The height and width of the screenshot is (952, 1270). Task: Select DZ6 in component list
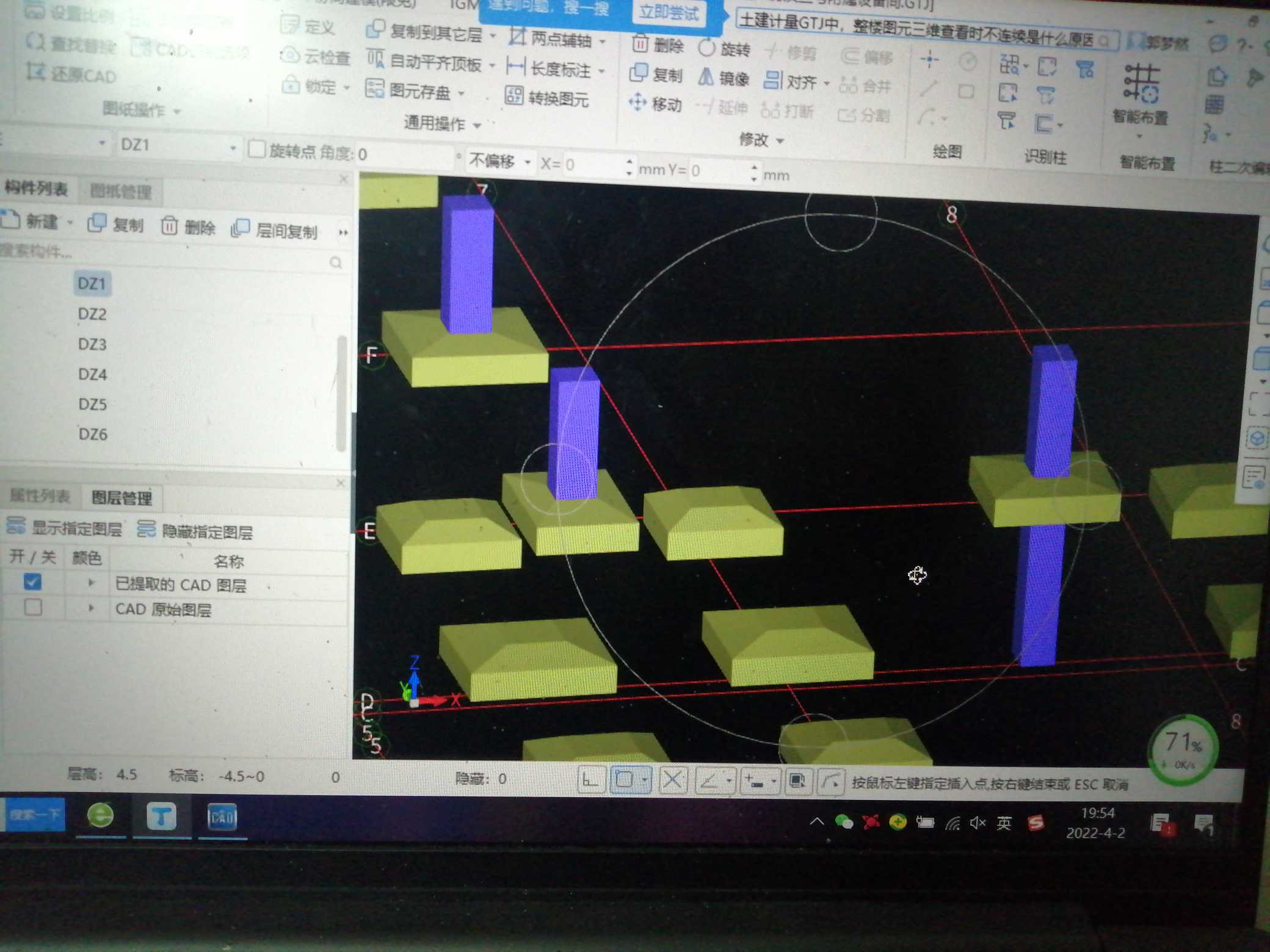[93, 434]
